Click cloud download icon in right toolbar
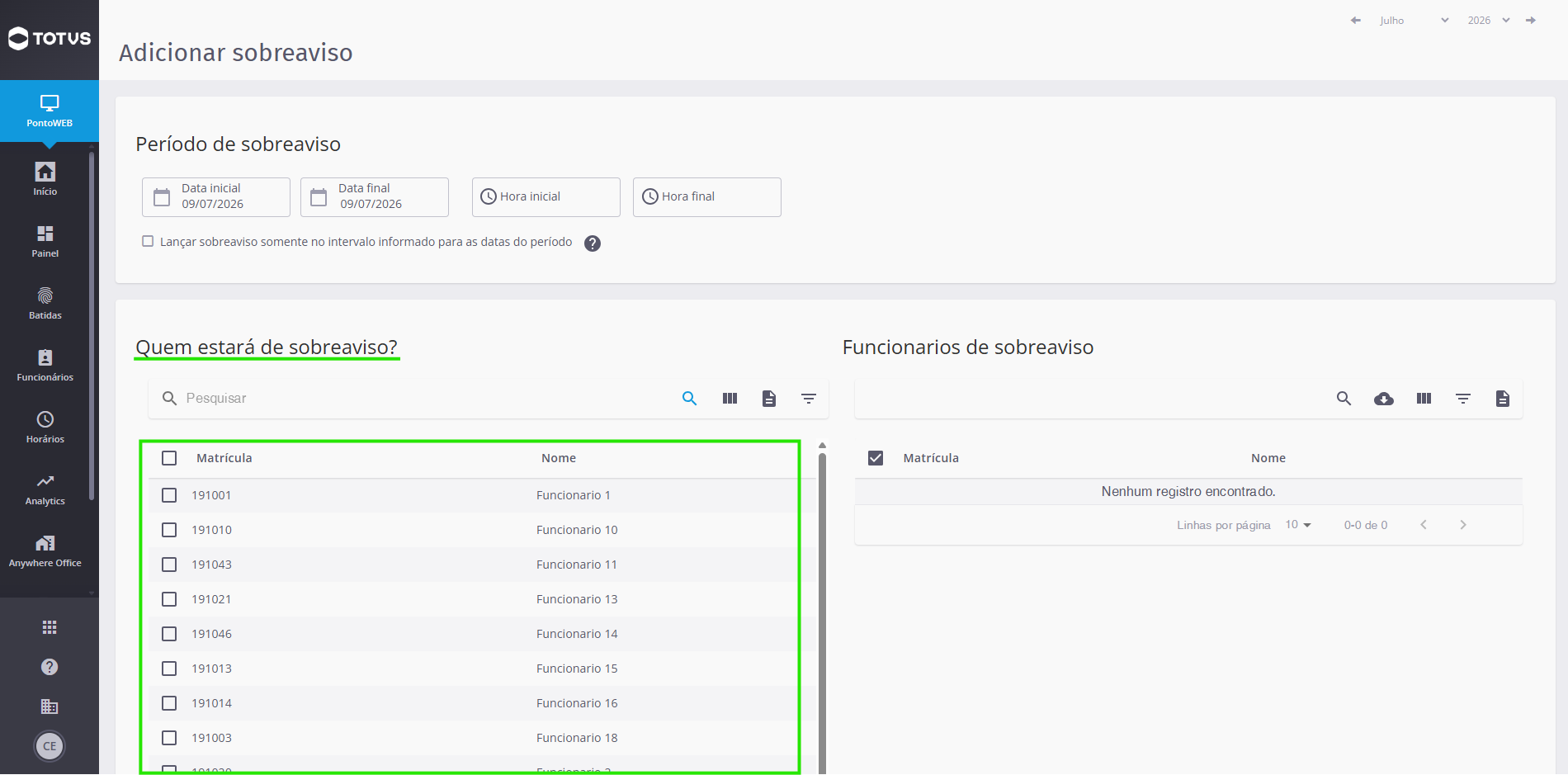The image size is (1568, 775). [x=1384, y=399]
